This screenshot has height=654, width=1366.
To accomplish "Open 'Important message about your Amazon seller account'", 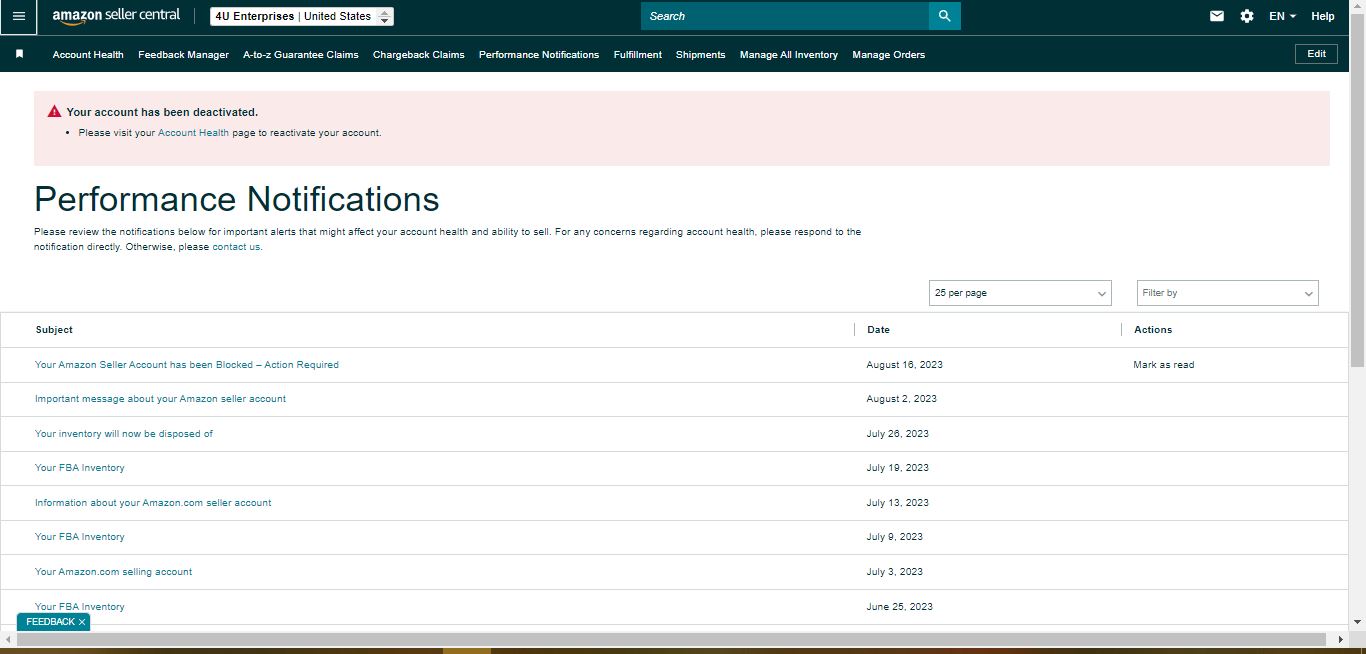I will pyautogui.click(x=160, y=399).
